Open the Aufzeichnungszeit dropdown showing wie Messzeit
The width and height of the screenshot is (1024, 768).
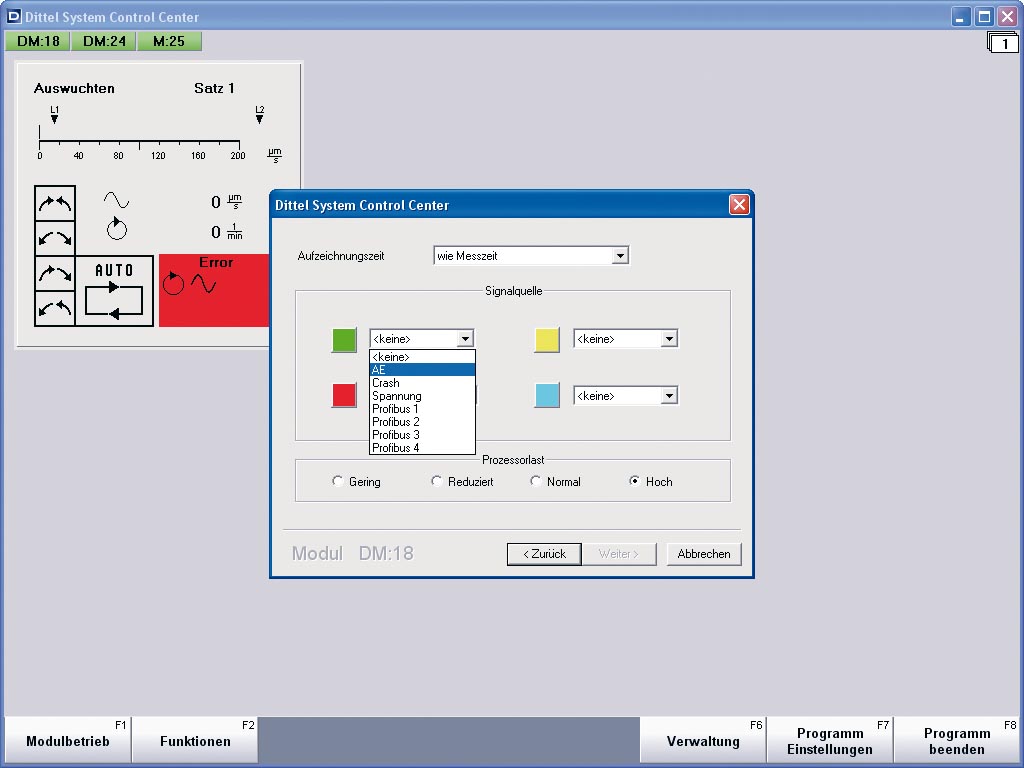point(621,255)
